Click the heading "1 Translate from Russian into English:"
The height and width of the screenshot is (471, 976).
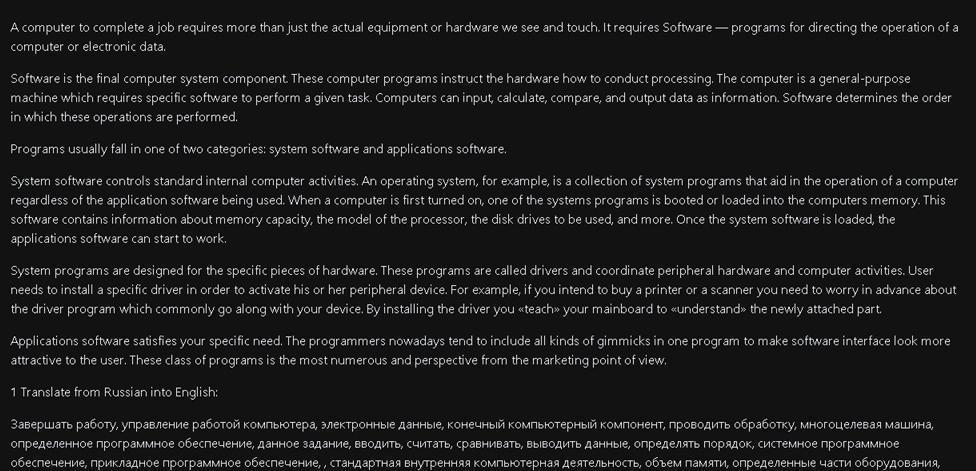point(114,393)
